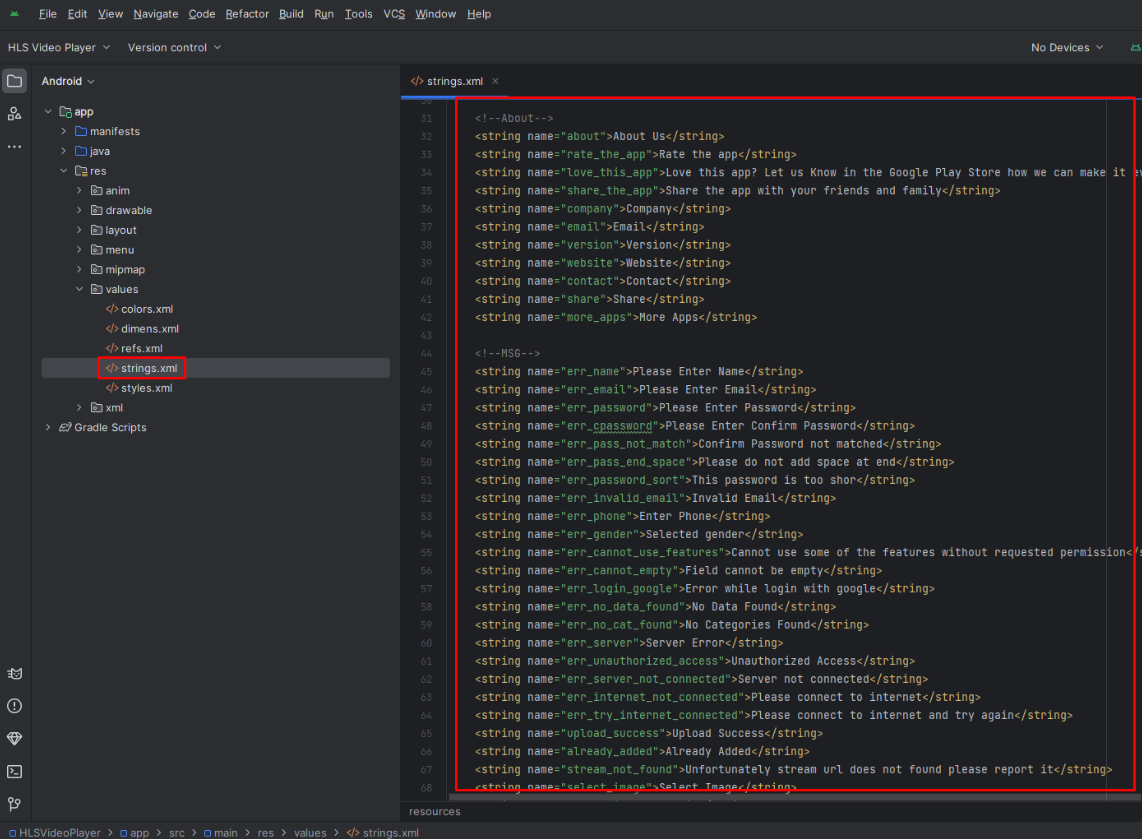
Task: Expand the Gradle Scripts node
Action: pyautogui.click(x=48, y=427)
